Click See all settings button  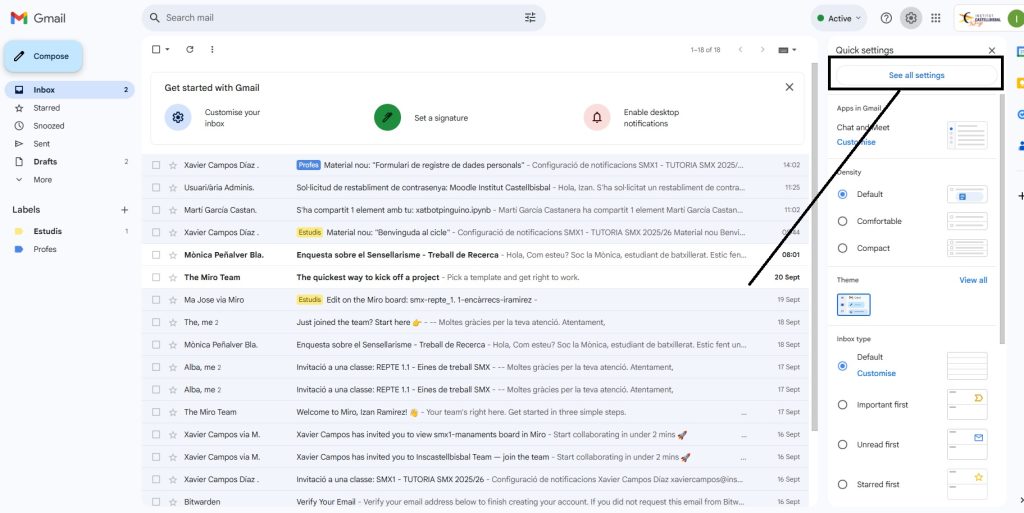click(x=916, y=76)
